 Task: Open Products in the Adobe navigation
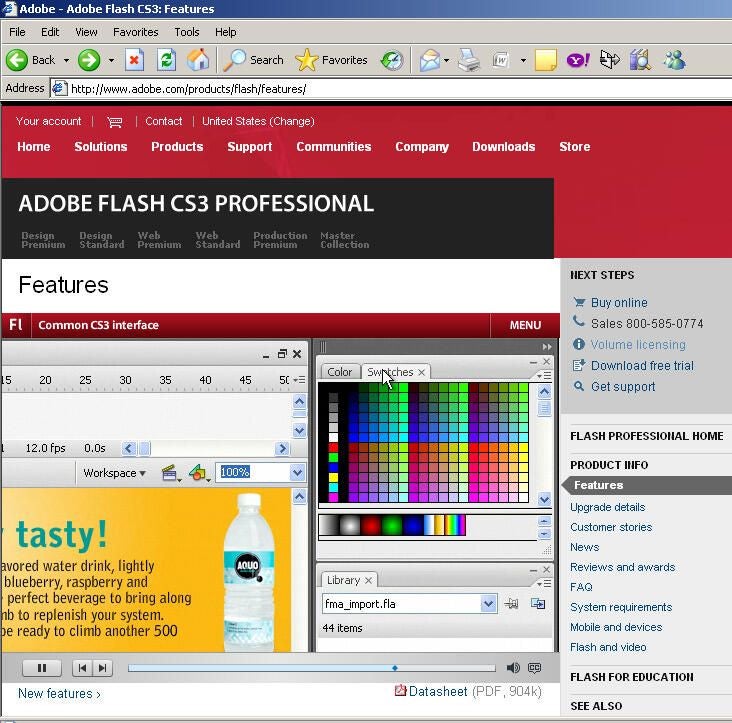(x=177, y=147)
